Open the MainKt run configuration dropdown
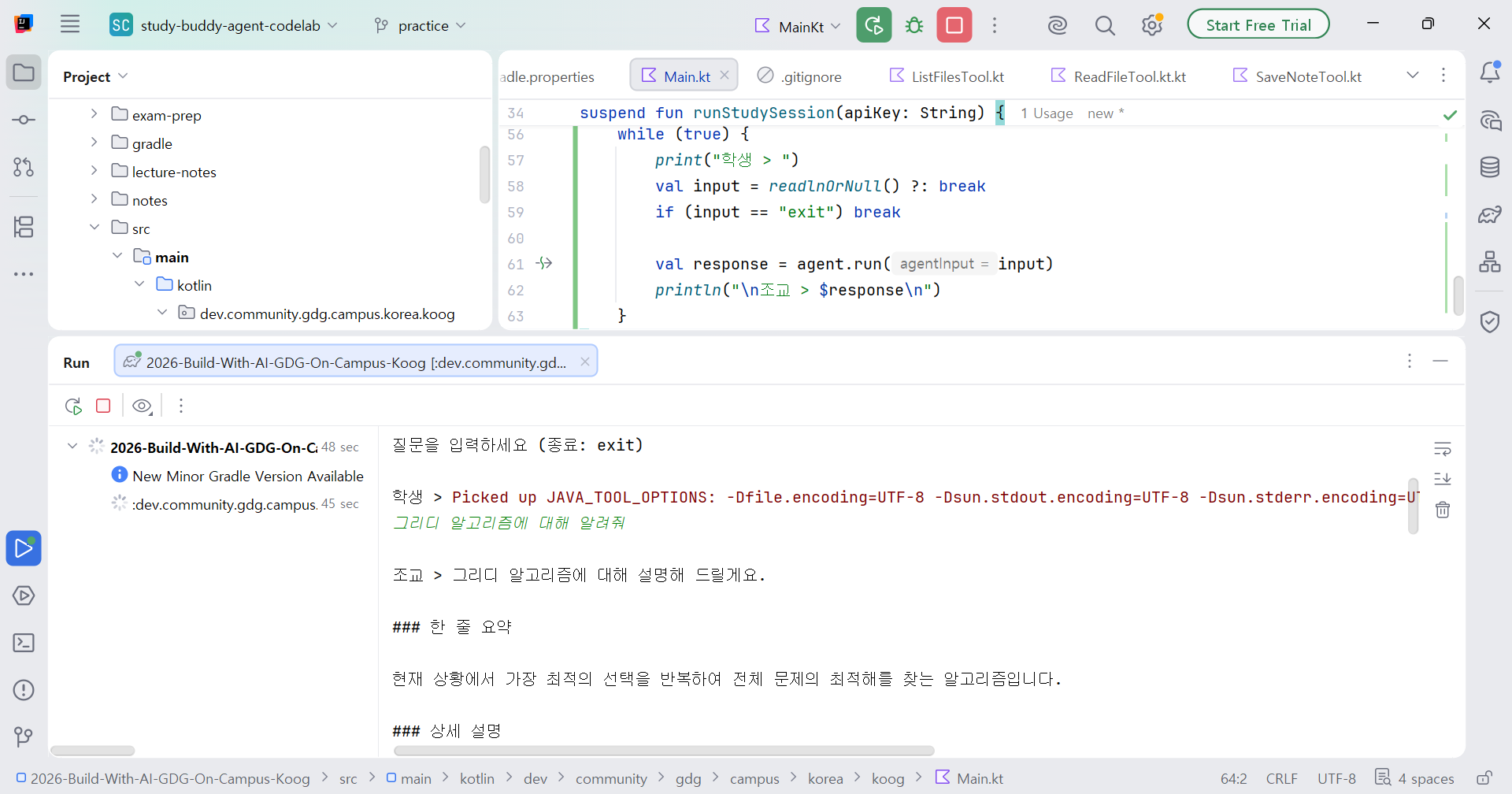 coord(799,26)
